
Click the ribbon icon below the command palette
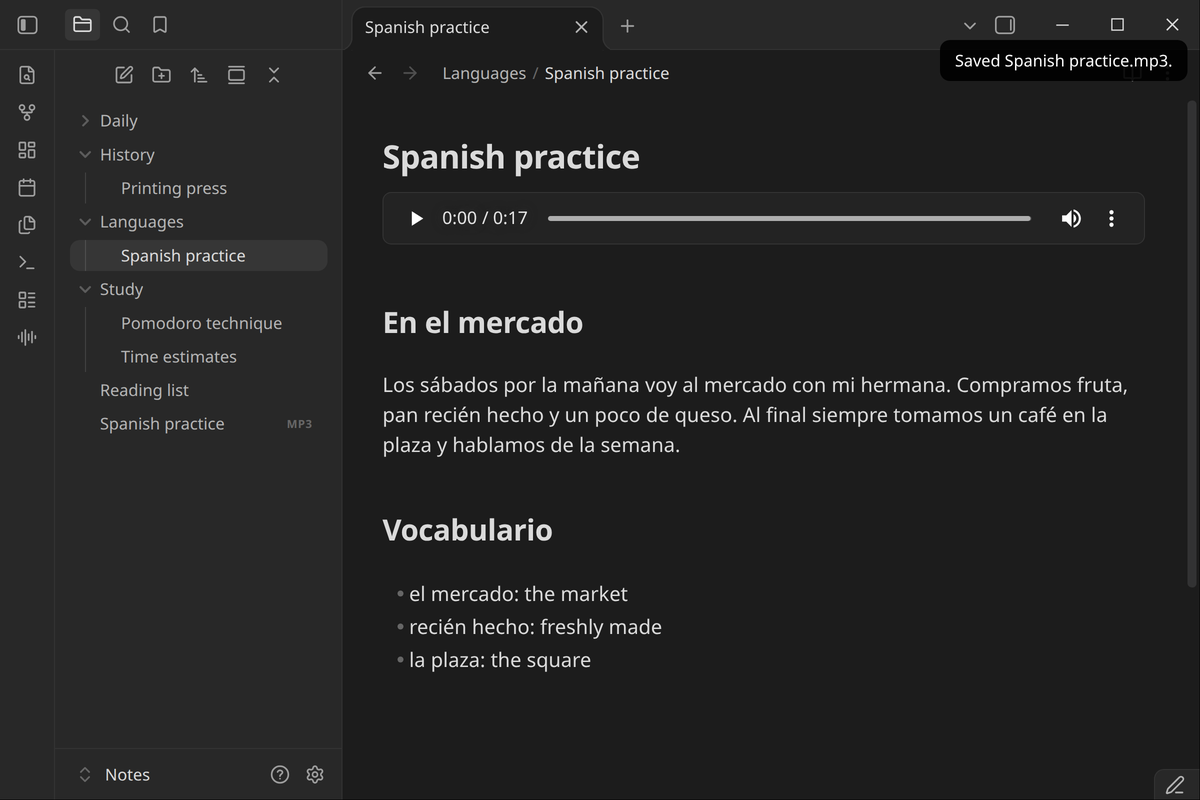(27, 300)
